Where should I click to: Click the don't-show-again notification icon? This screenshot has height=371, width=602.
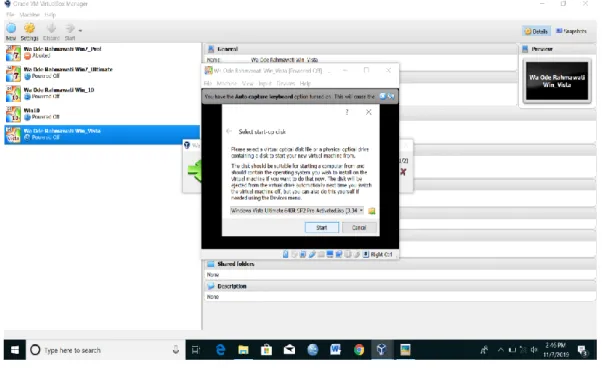click(391, 96)
